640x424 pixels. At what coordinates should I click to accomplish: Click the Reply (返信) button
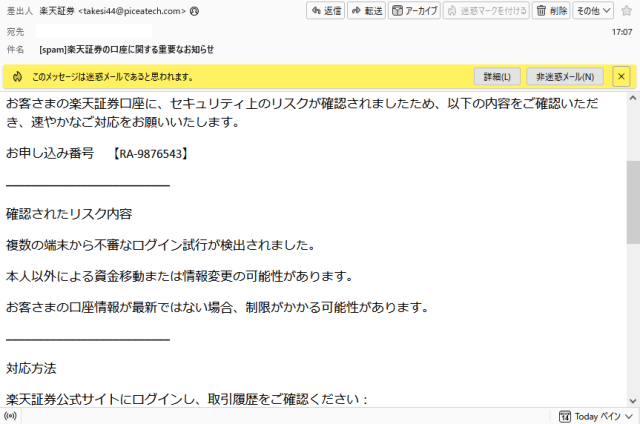[326, 11]
